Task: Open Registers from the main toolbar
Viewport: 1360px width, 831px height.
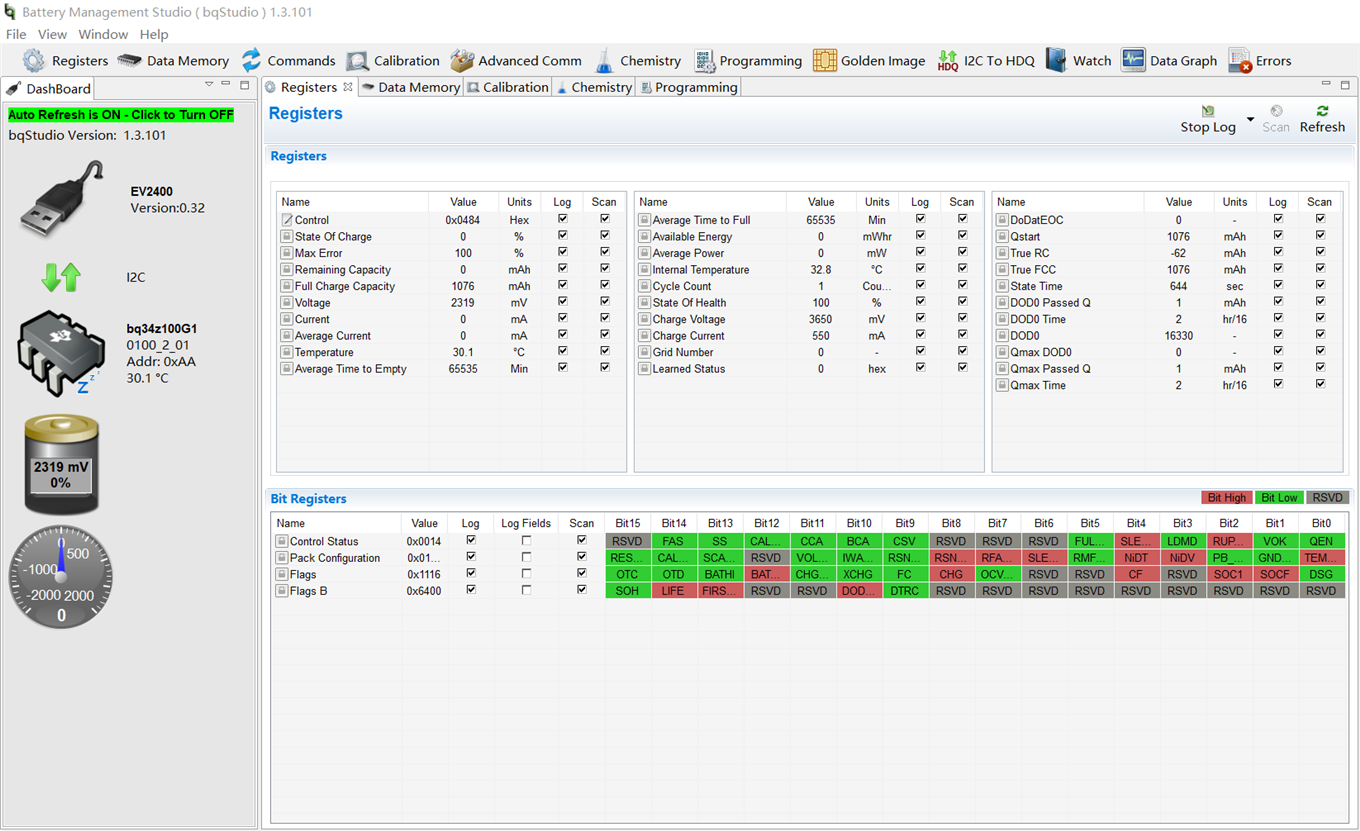Action: click(x=66, y=61)
